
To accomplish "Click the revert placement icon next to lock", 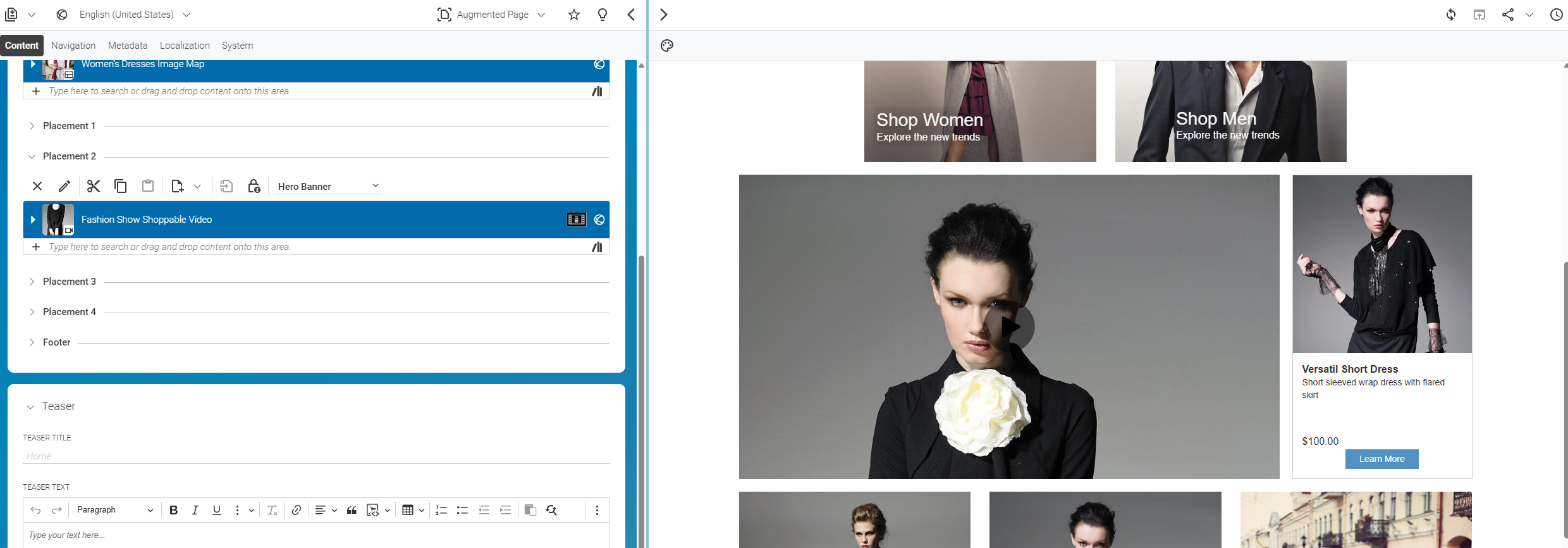I will pyautogui.click(x=226, y=186).
